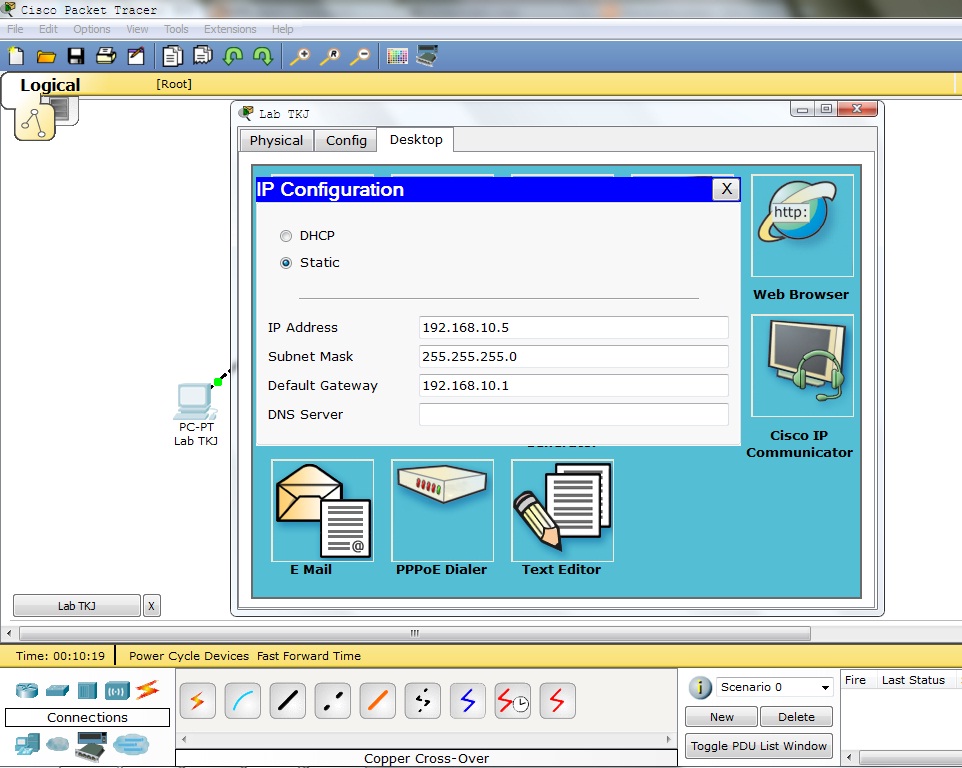Zoom in with the plus magnifier

[300, 56]
